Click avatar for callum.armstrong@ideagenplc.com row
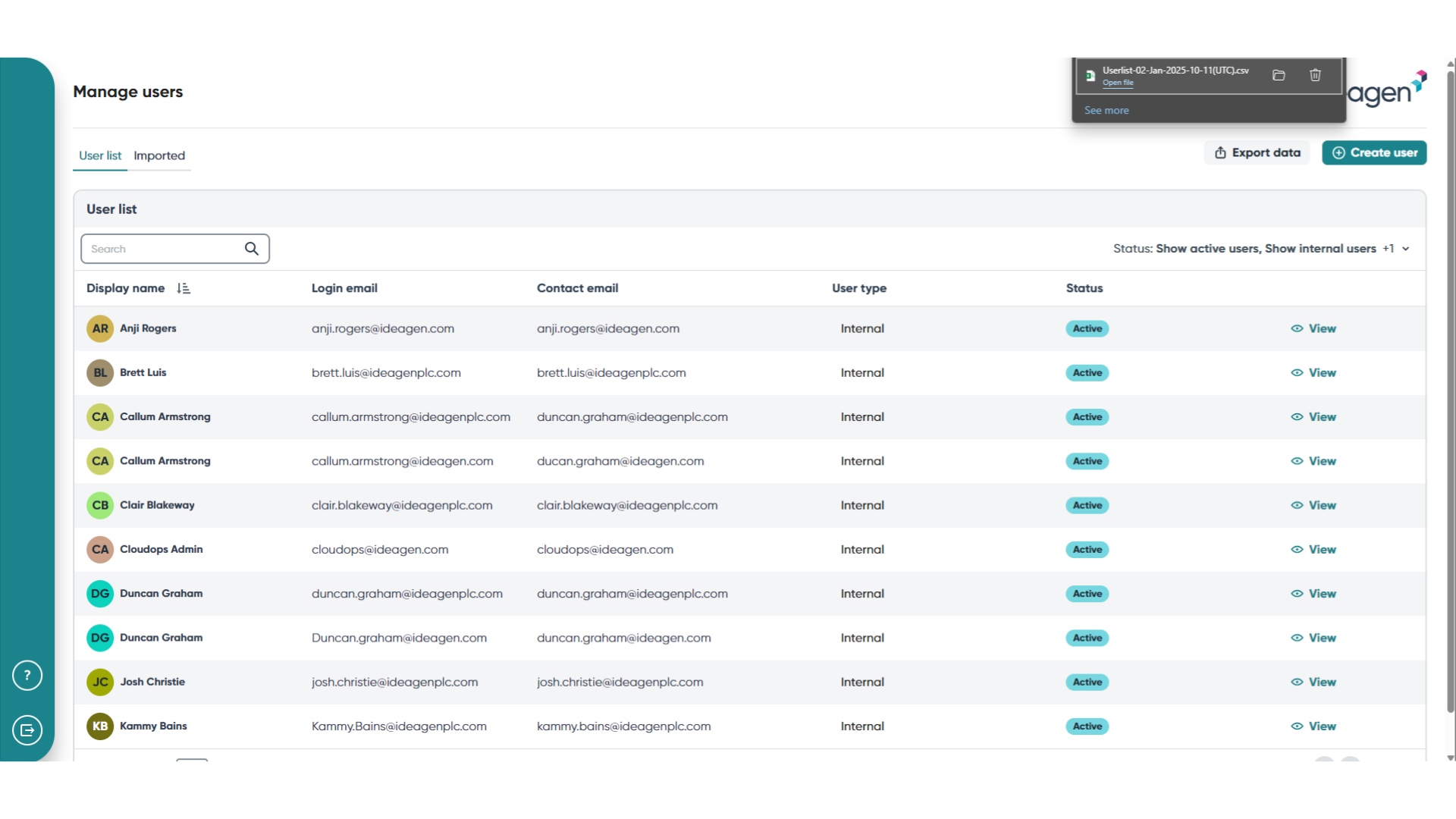 100,416
